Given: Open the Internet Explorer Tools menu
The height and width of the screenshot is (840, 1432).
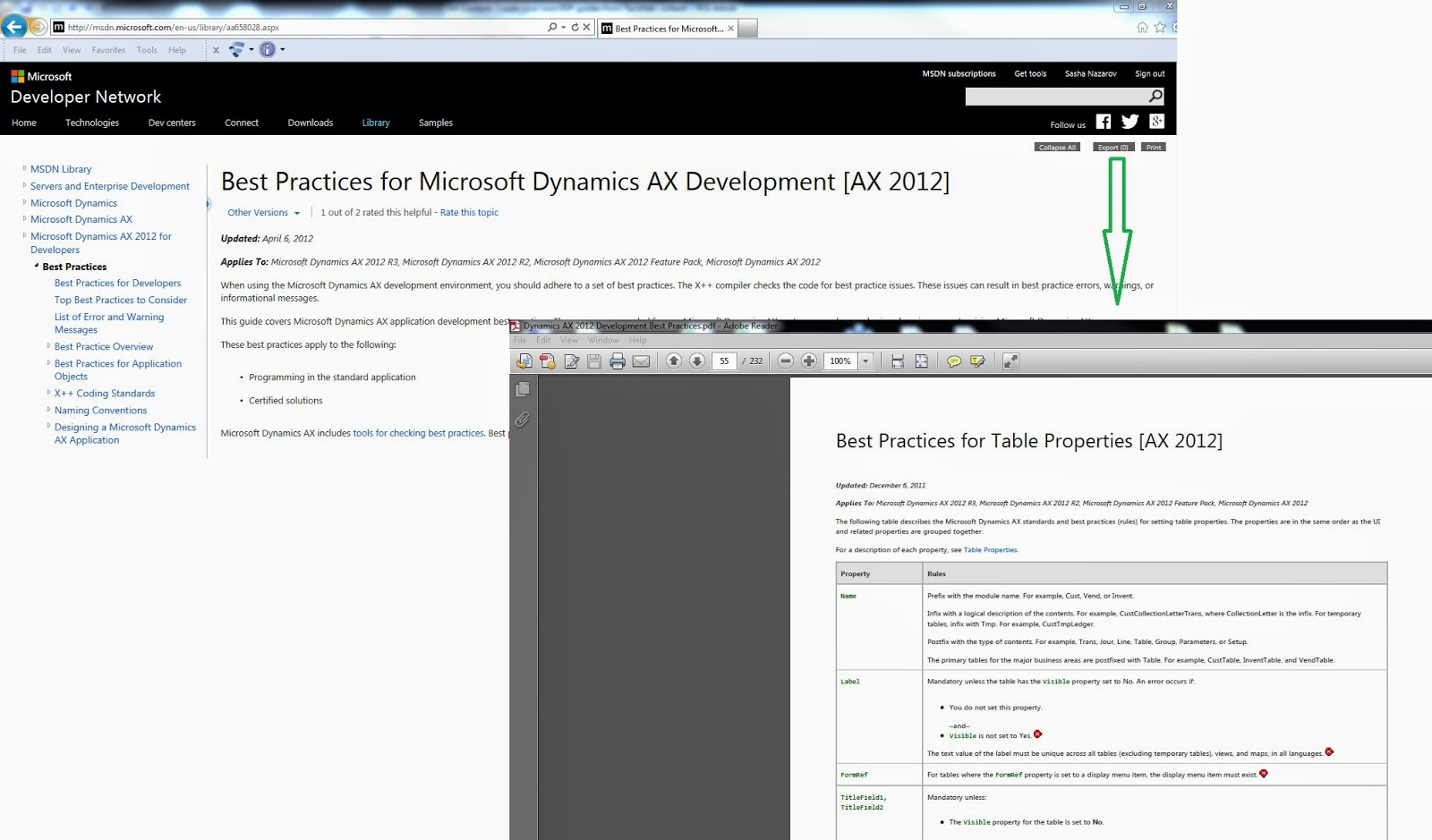Looking at the screenshot, I should click(147, 50).
